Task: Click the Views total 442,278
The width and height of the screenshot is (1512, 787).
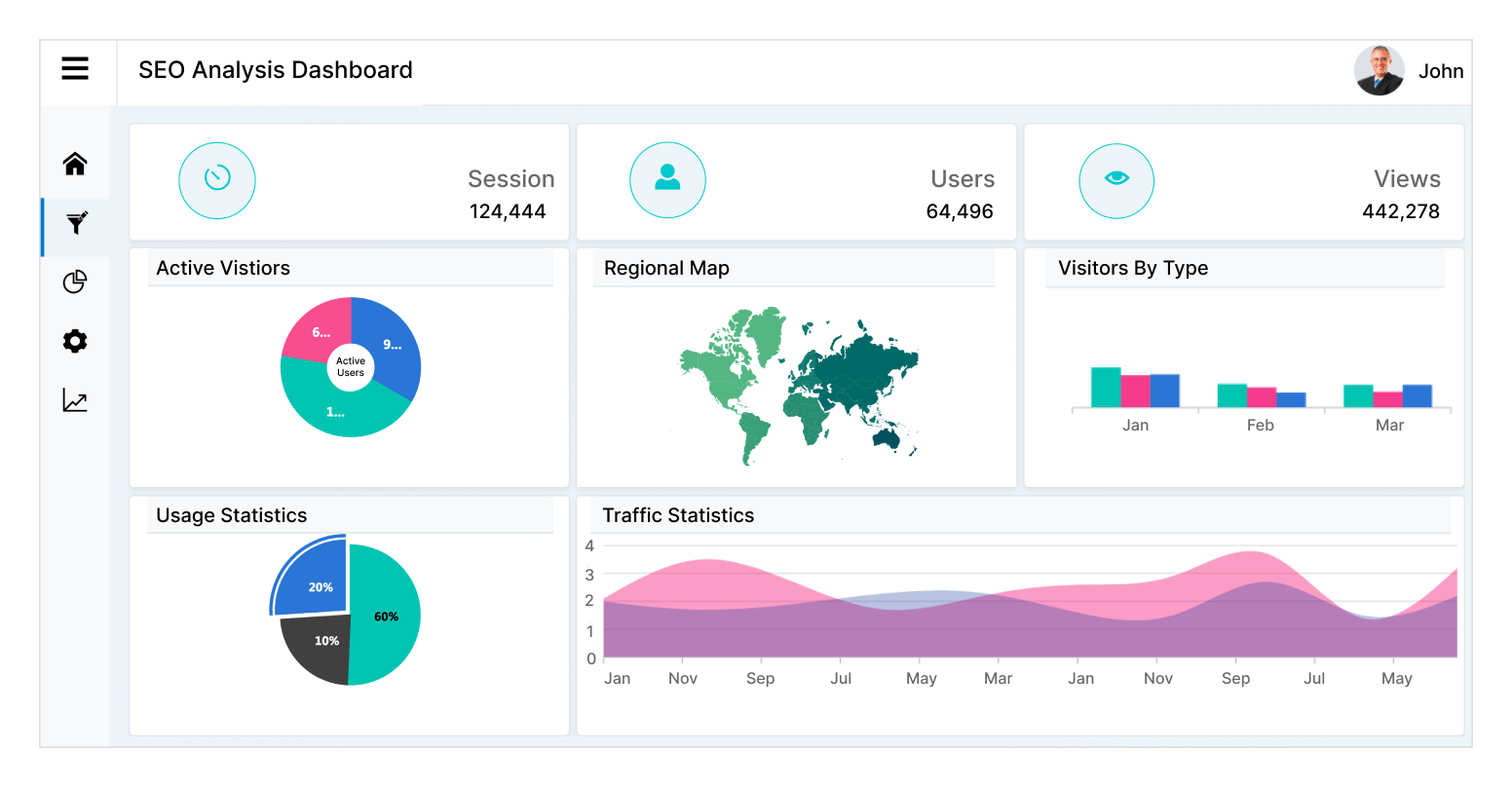Action: (1401, 210)
